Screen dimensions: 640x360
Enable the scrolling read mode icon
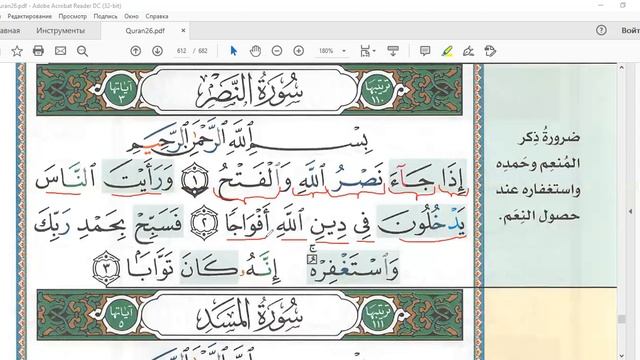(393, 51)
